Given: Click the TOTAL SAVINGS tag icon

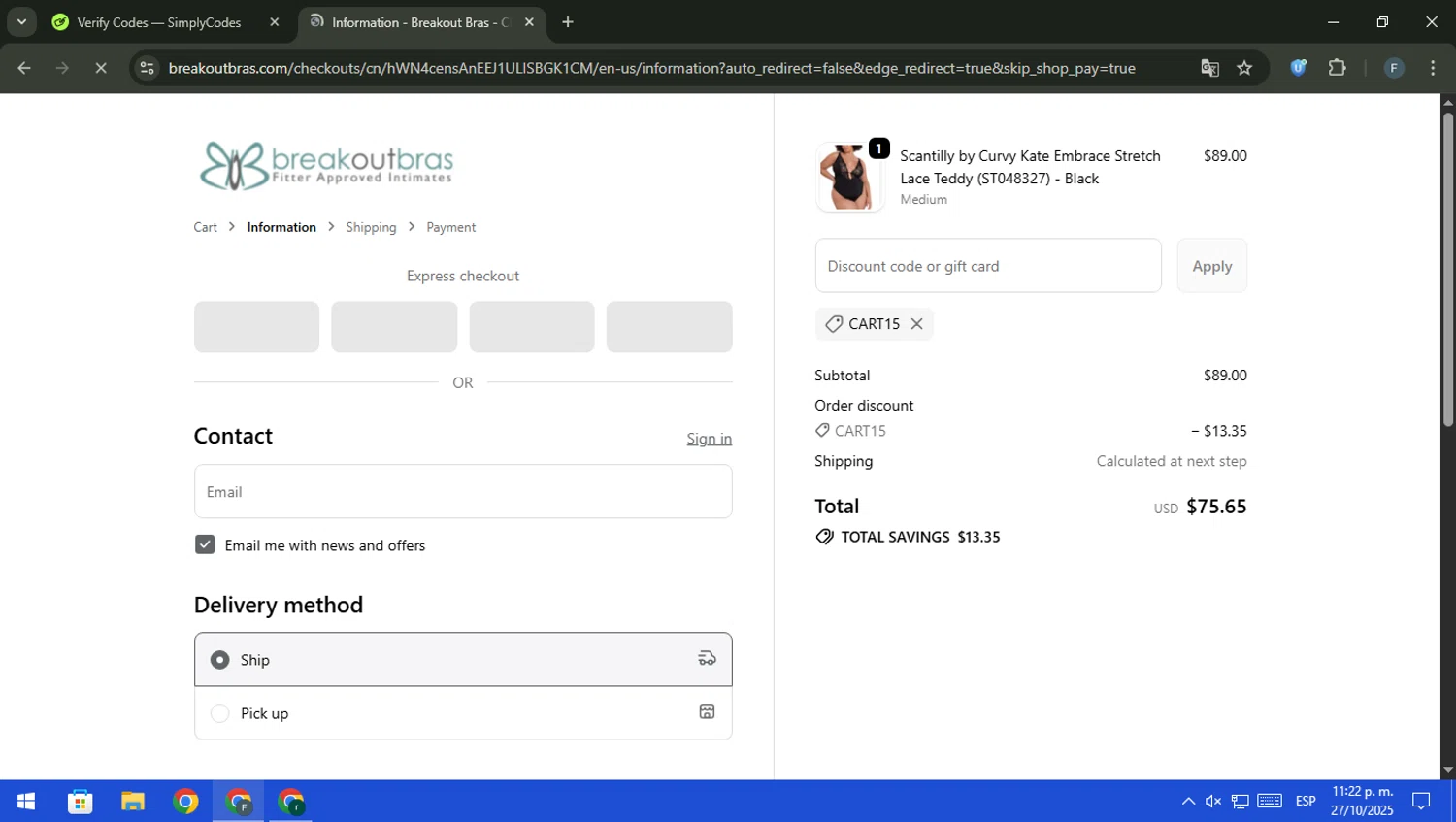Looking at the screenshot, I should (825, 537).
